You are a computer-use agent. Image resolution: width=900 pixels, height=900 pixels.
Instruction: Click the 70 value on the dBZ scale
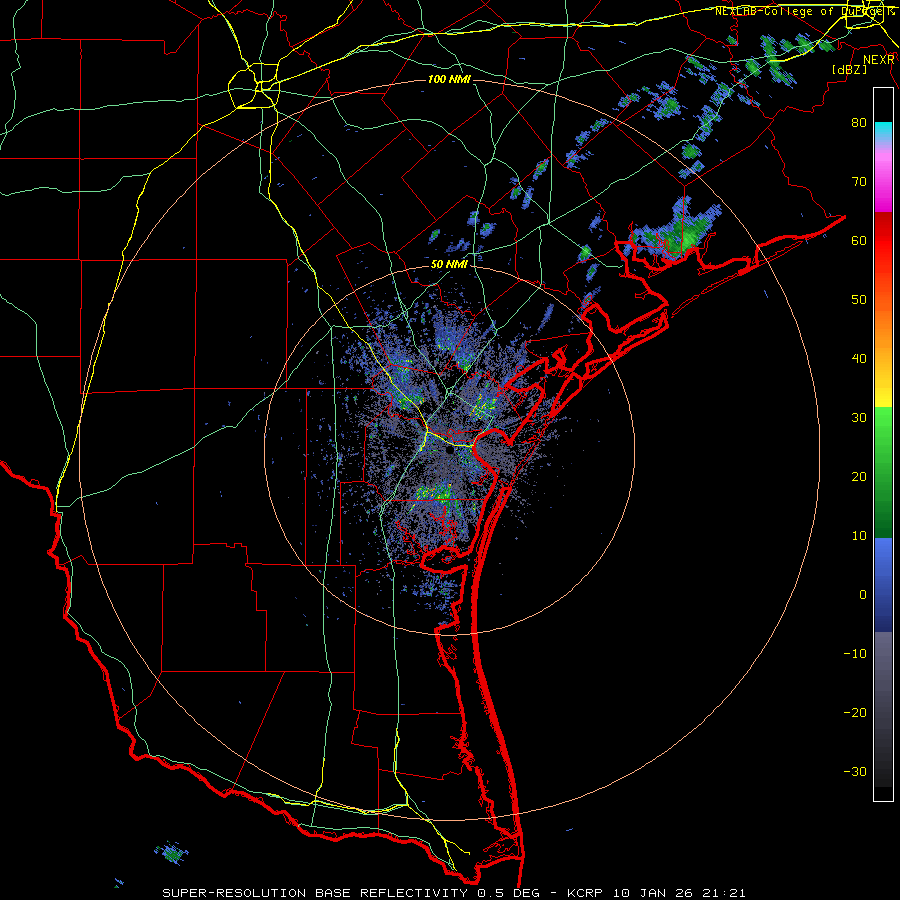coord(859,181)
